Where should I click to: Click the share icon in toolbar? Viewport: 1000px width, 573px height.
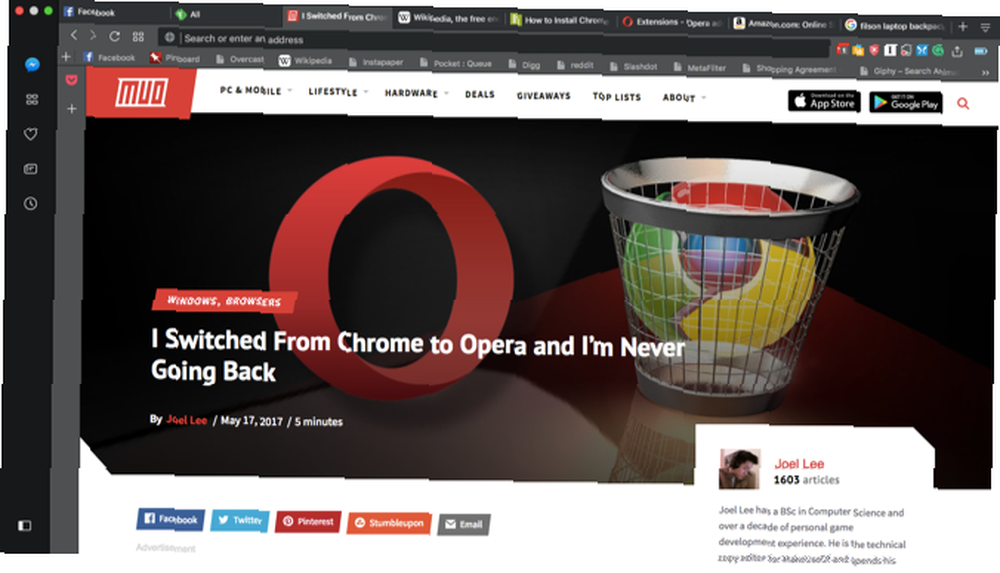[957, 50]
